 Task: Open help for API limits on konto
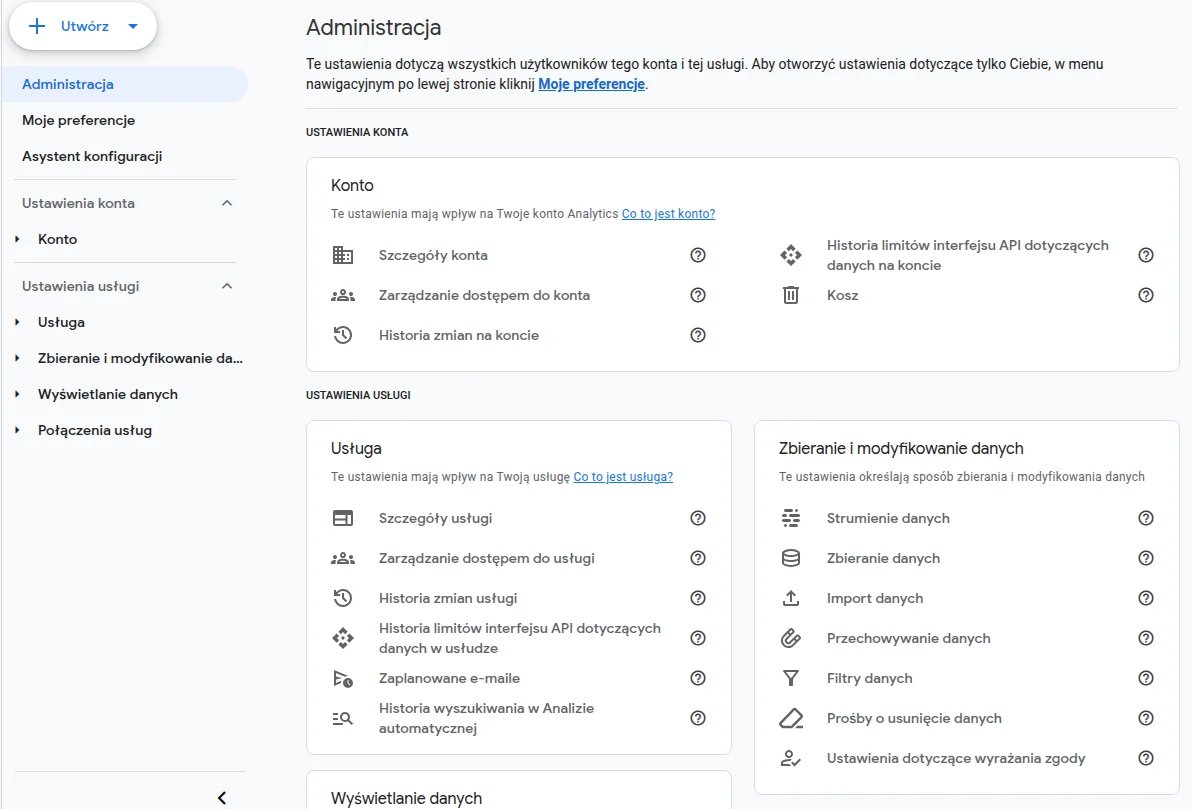pos(1146,255)
